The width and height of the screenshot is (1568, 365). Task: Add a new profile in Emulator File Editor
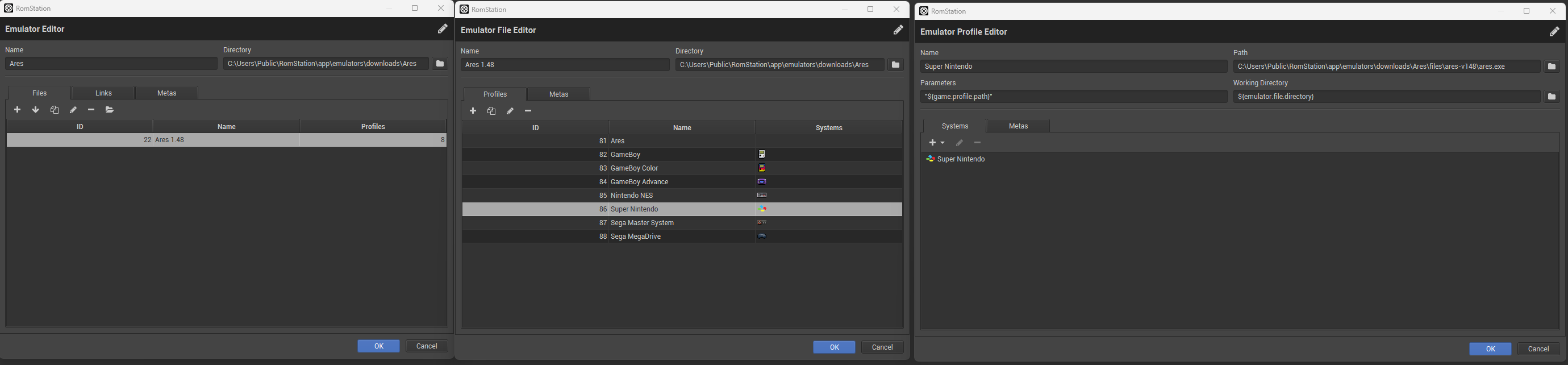coord(473,111)
